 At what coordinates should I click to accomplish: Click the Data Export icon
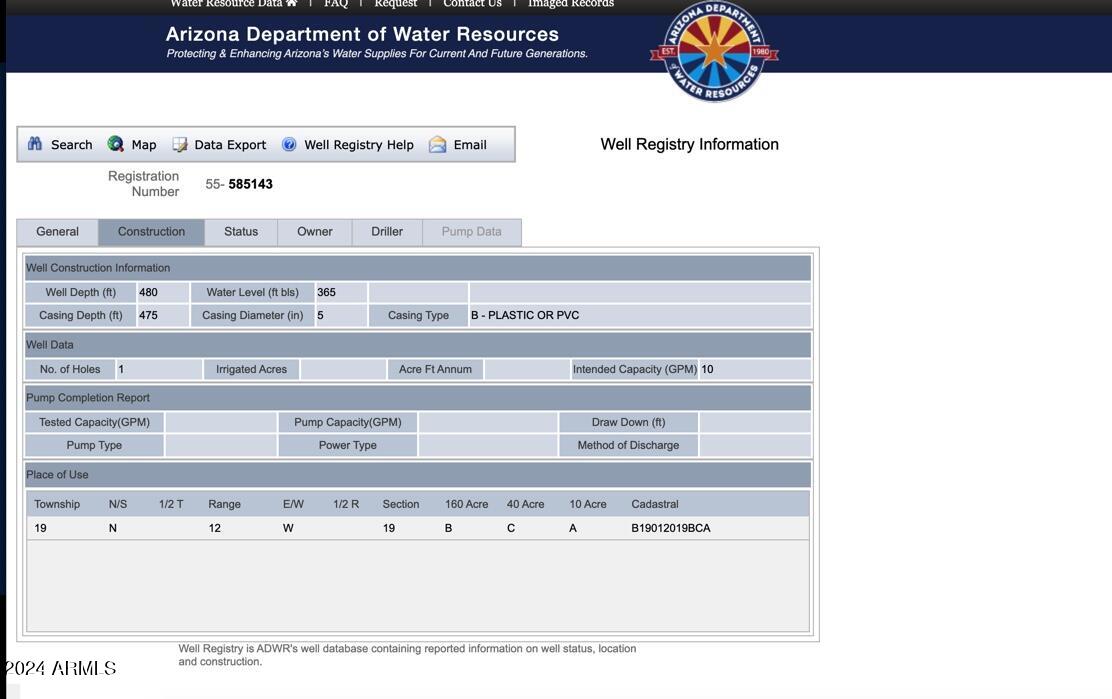(180, 144)
